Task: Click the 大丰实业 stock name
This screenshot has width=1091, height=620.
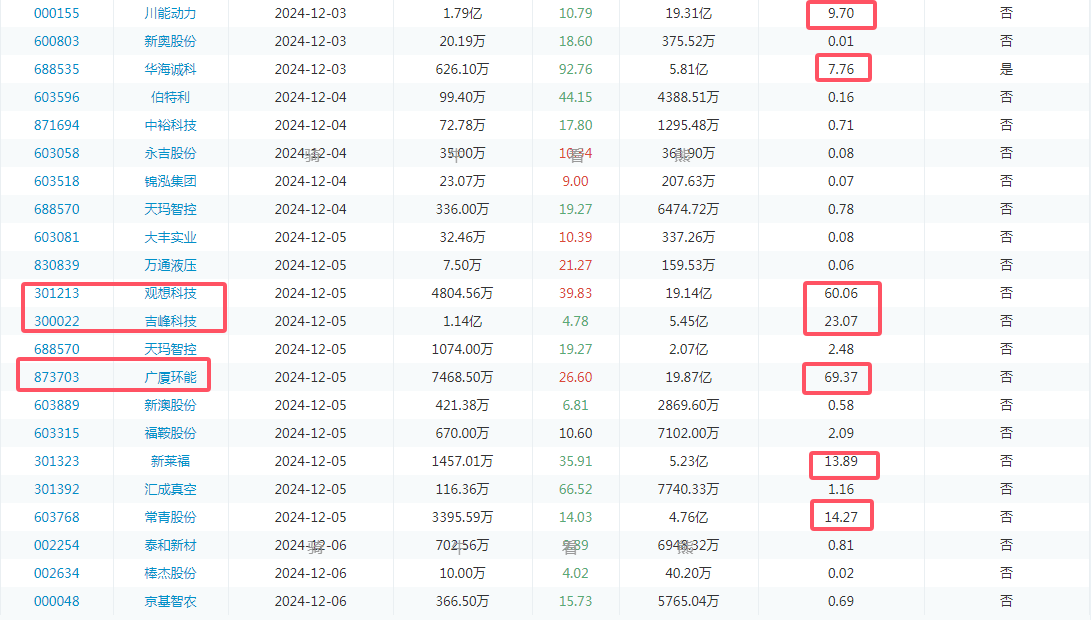Action: (170, 237)
